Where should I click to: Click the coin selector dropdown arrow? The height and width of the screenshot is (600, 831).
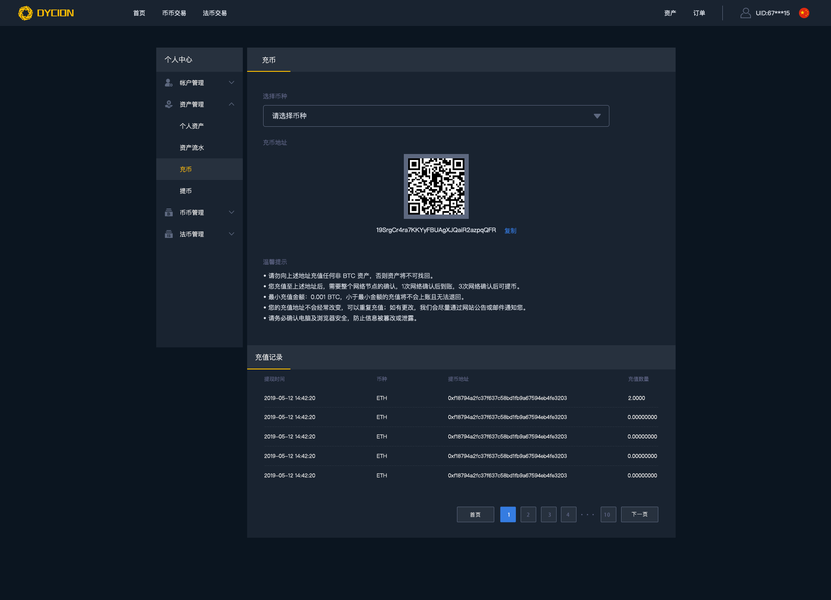click(597, 116)
